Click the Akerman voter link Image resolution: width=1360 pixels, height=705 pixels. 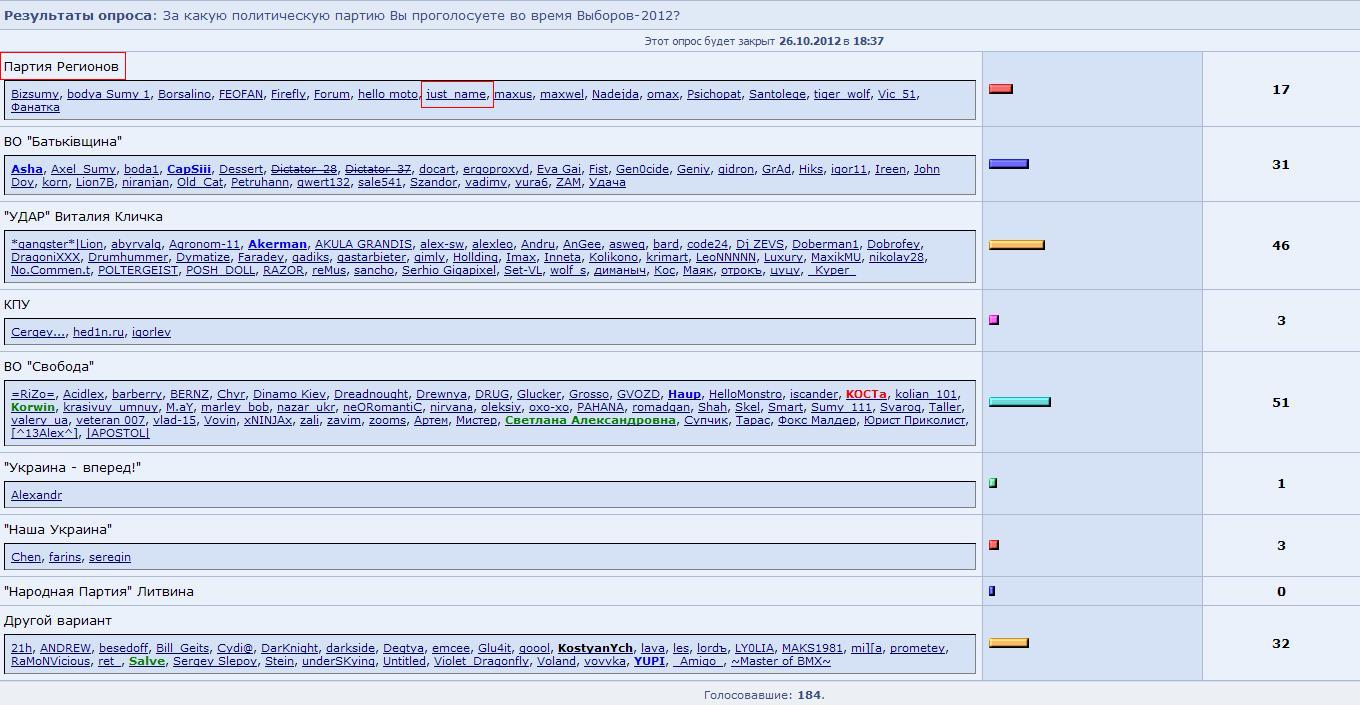coord(277,244)
